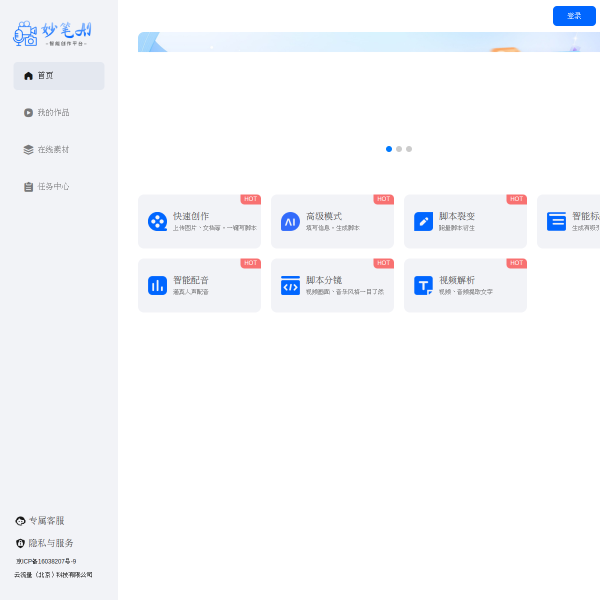Click the layers icon beside 在线素材
This screenshot has height=600, width=600.
click(28, 150)
